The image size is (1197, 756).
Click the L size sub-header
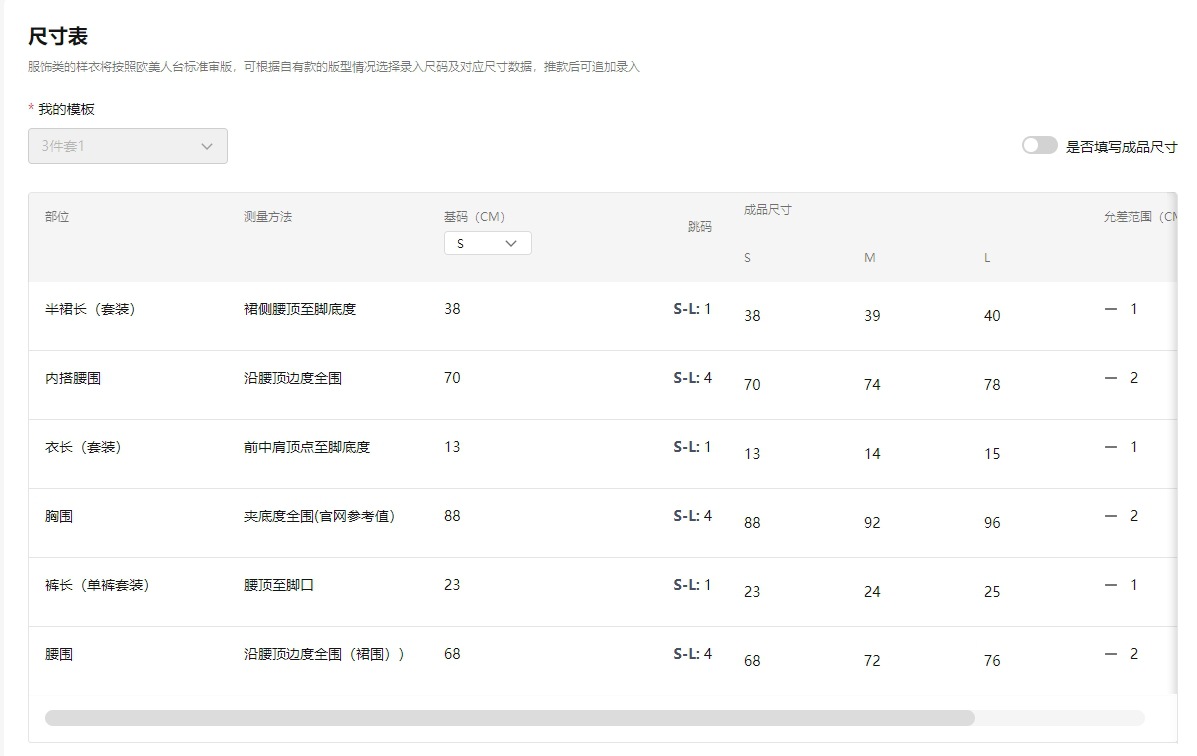(987, 257)
